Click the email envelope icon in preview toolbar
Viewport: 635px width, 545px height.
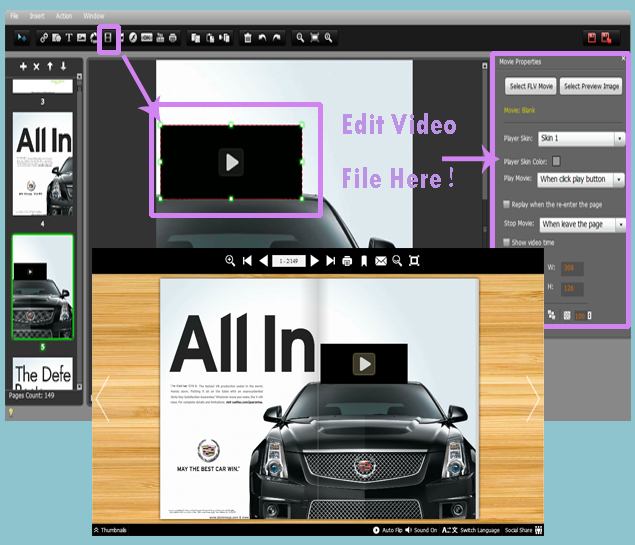(x=381, y=261)
